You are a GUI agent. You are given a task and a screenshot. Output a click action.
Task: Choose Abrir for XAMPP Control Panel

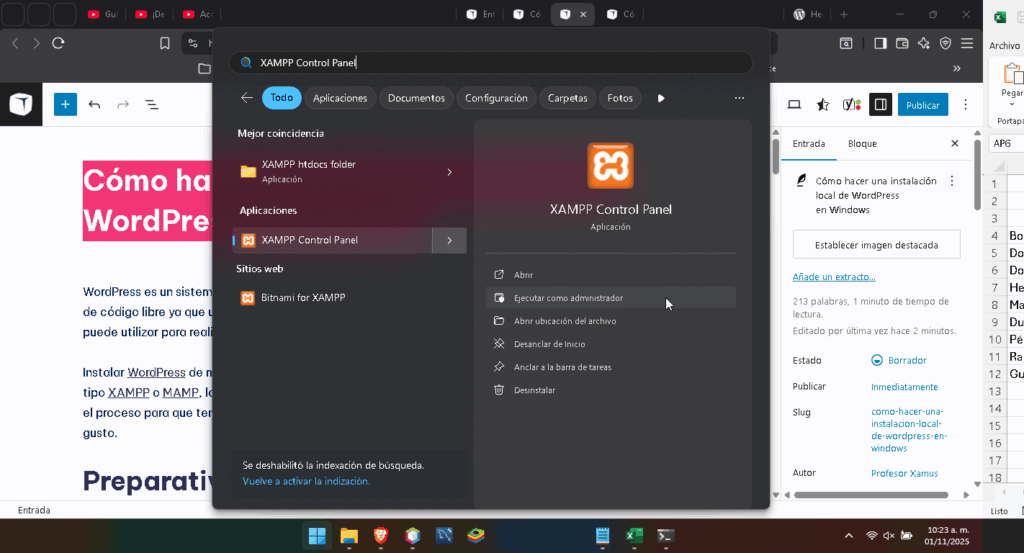pos(610,275)
